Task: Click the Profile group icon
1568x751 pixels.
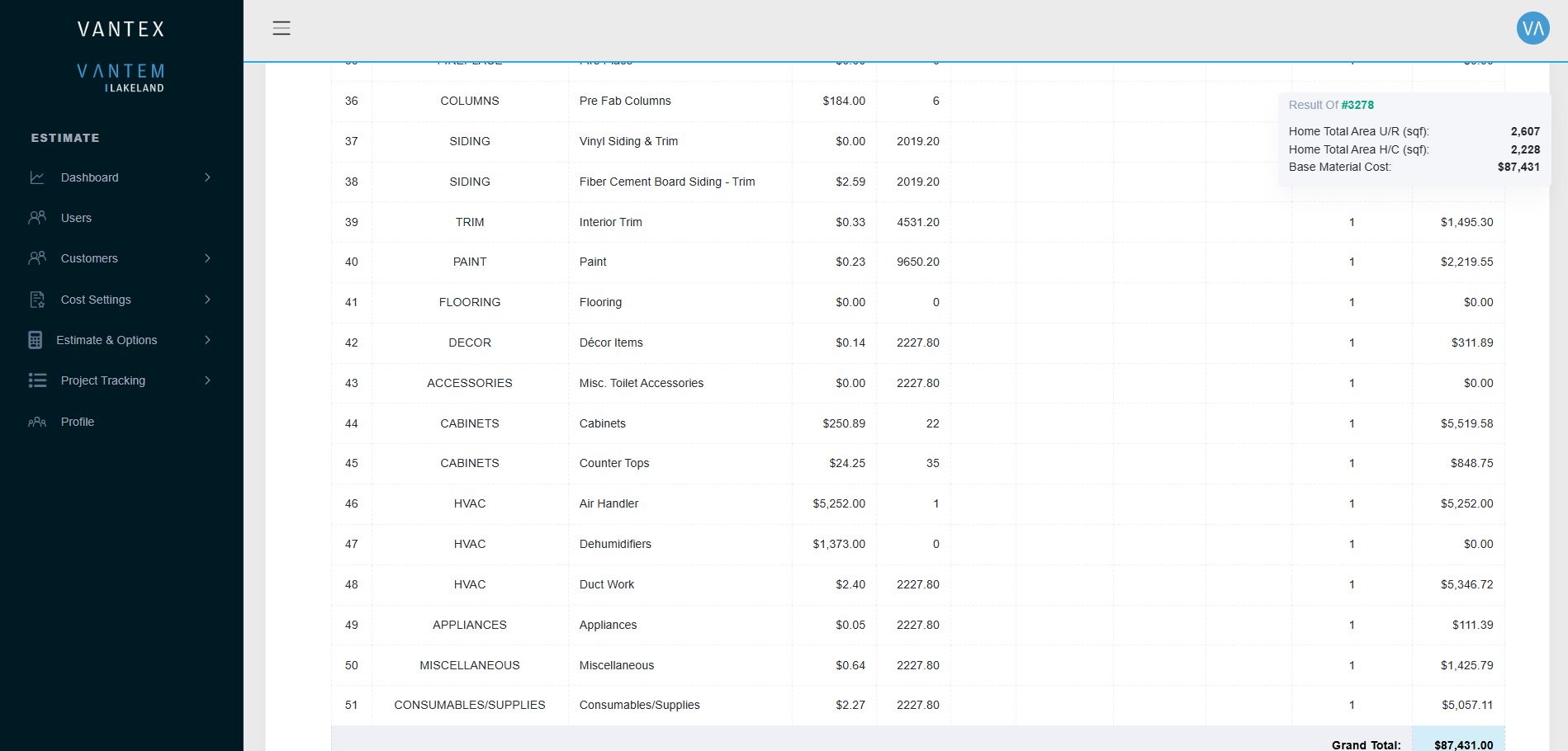Action: (x=37, y=422)
